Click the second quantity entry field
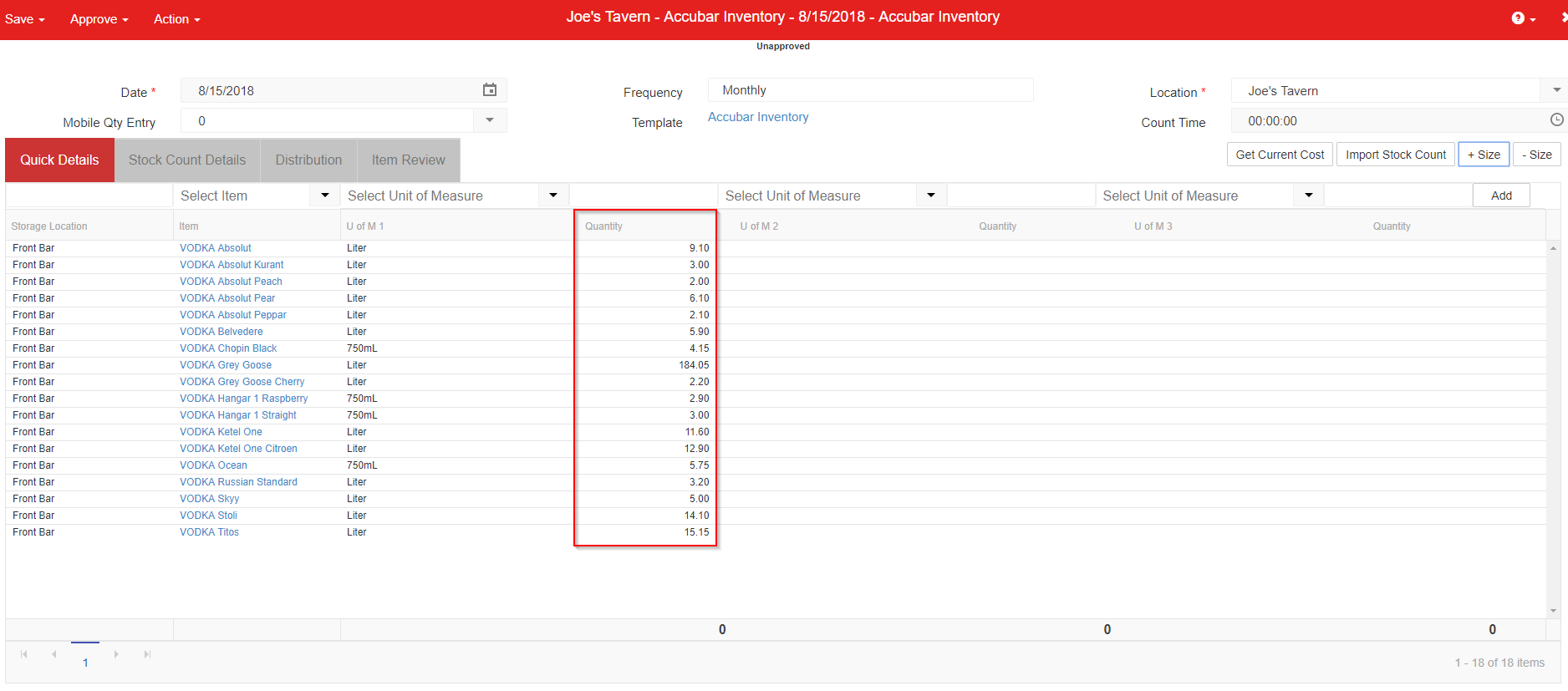 click(1021, 196)
